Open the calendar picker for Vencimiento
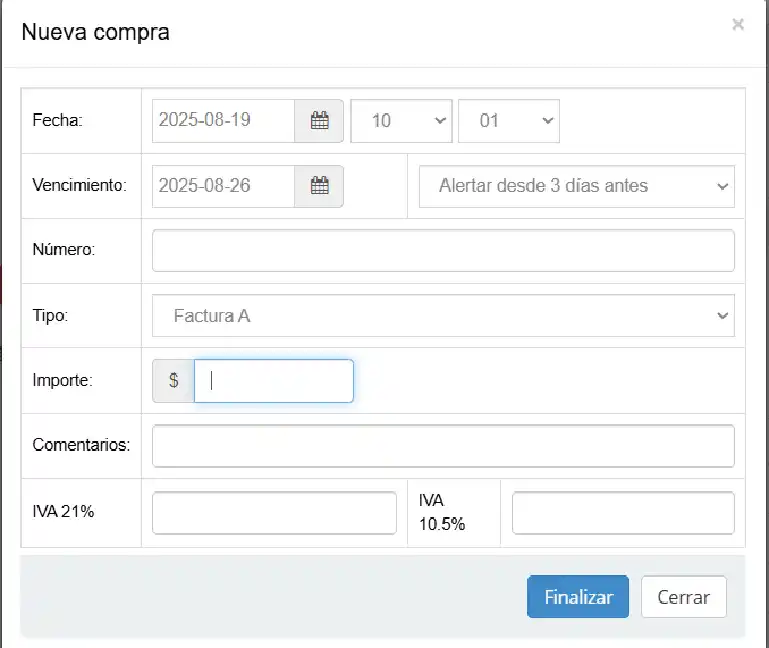This screenshot has width=769, height=648. click(x=319, y=186)
